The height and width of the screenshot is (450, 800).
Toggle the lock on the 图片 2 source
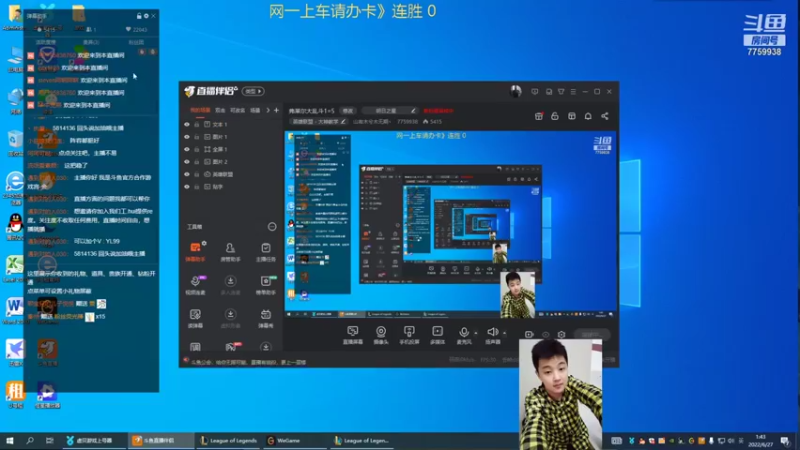(196, 162)
